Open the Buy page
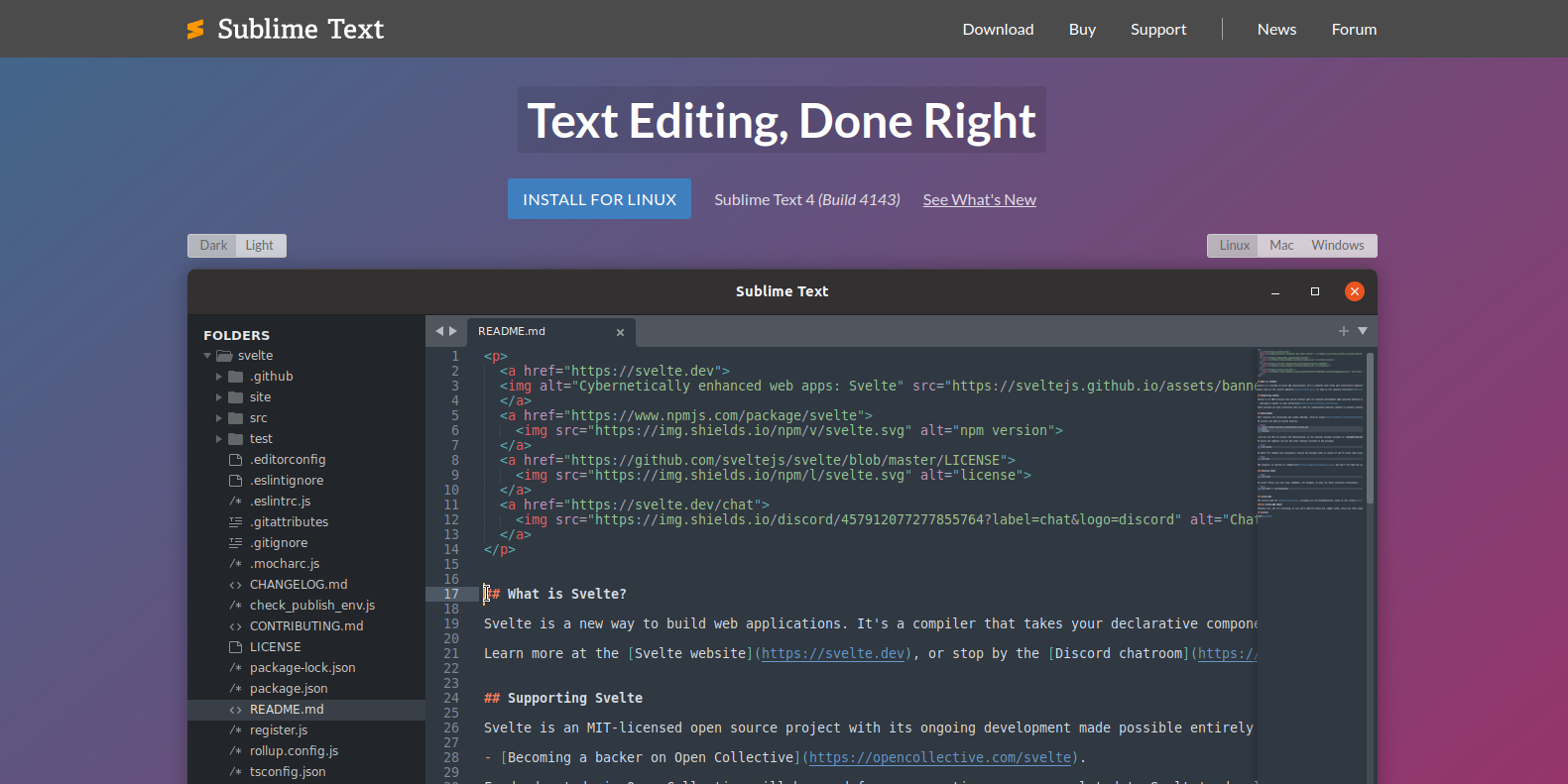The image size is (1568, 784). click(x=1082, y=30)
